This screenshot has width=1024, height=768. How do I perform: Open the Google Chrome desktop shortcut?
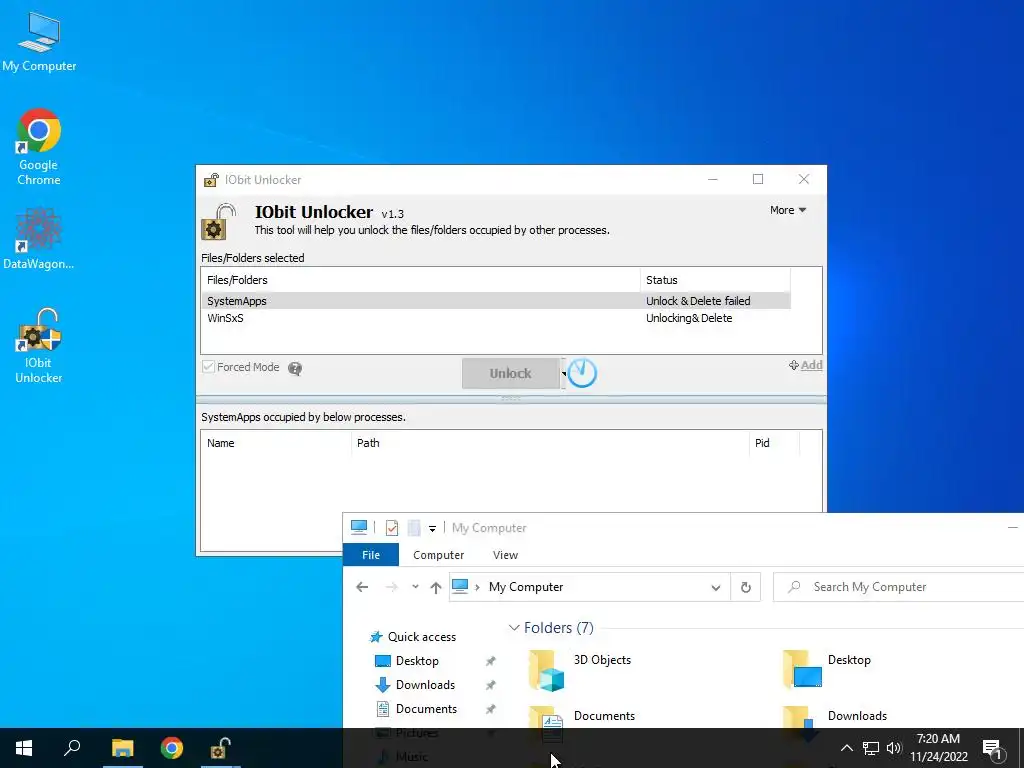(x=39, y=147)
